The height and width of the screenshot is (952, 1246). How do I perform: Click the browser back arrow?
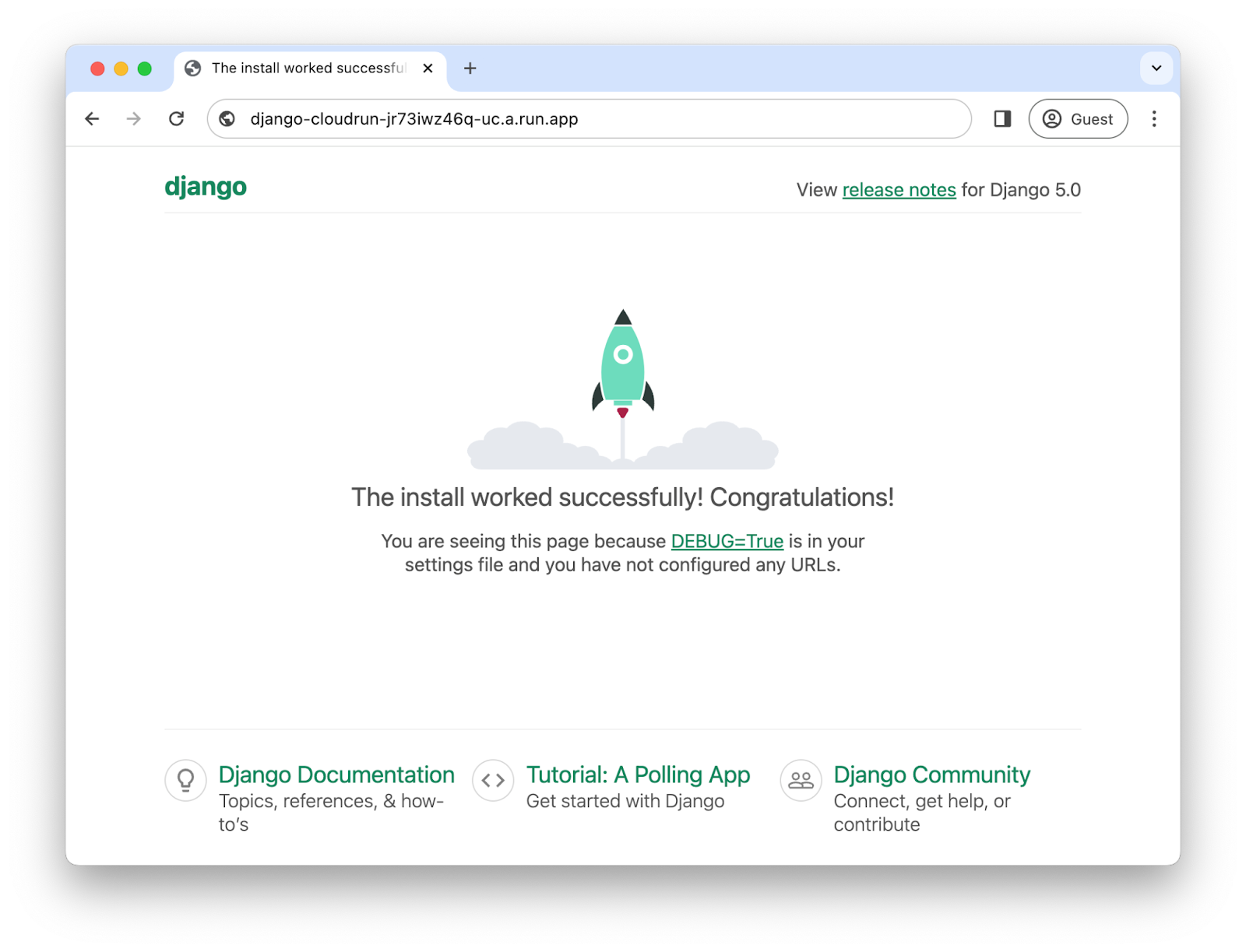pos(92,119)
